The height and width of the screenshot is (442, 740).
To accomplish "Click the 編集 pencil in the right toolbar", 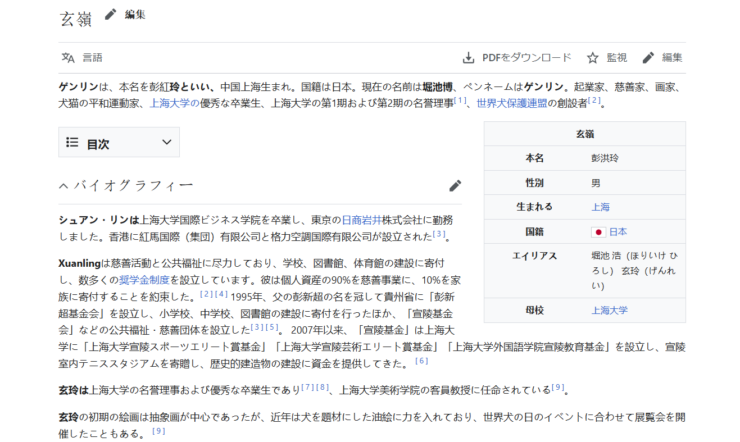I will point(662,58).
